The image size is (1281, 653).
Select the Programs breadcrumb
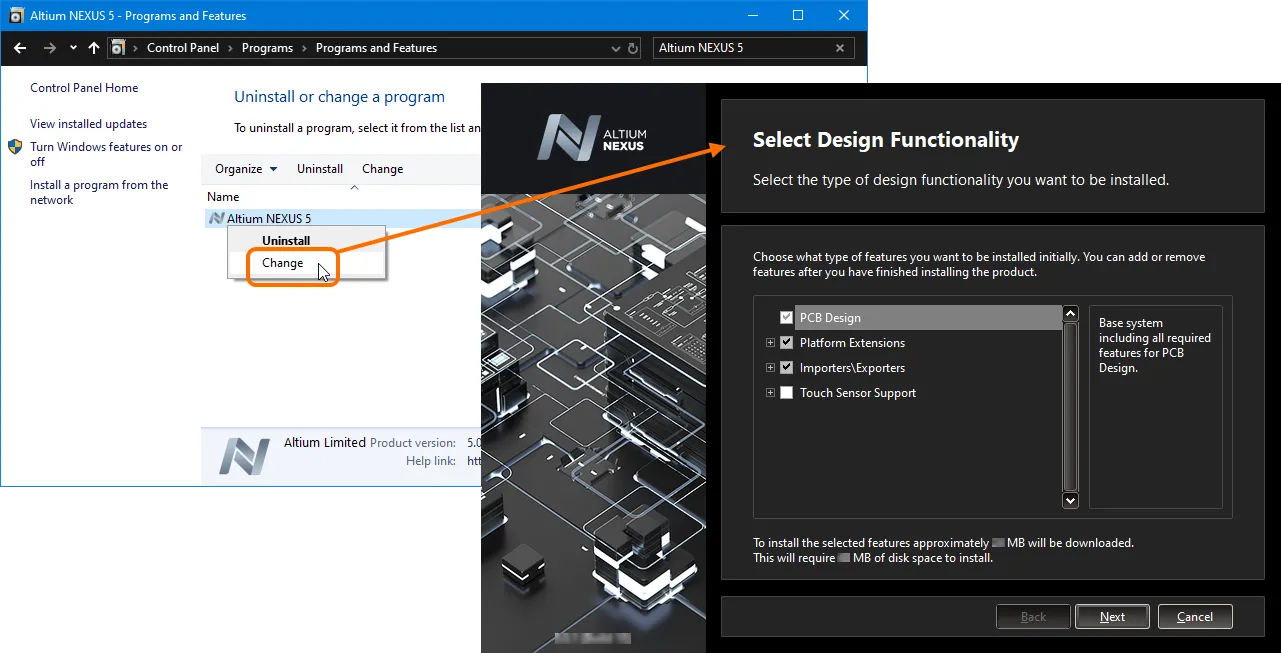267,48
